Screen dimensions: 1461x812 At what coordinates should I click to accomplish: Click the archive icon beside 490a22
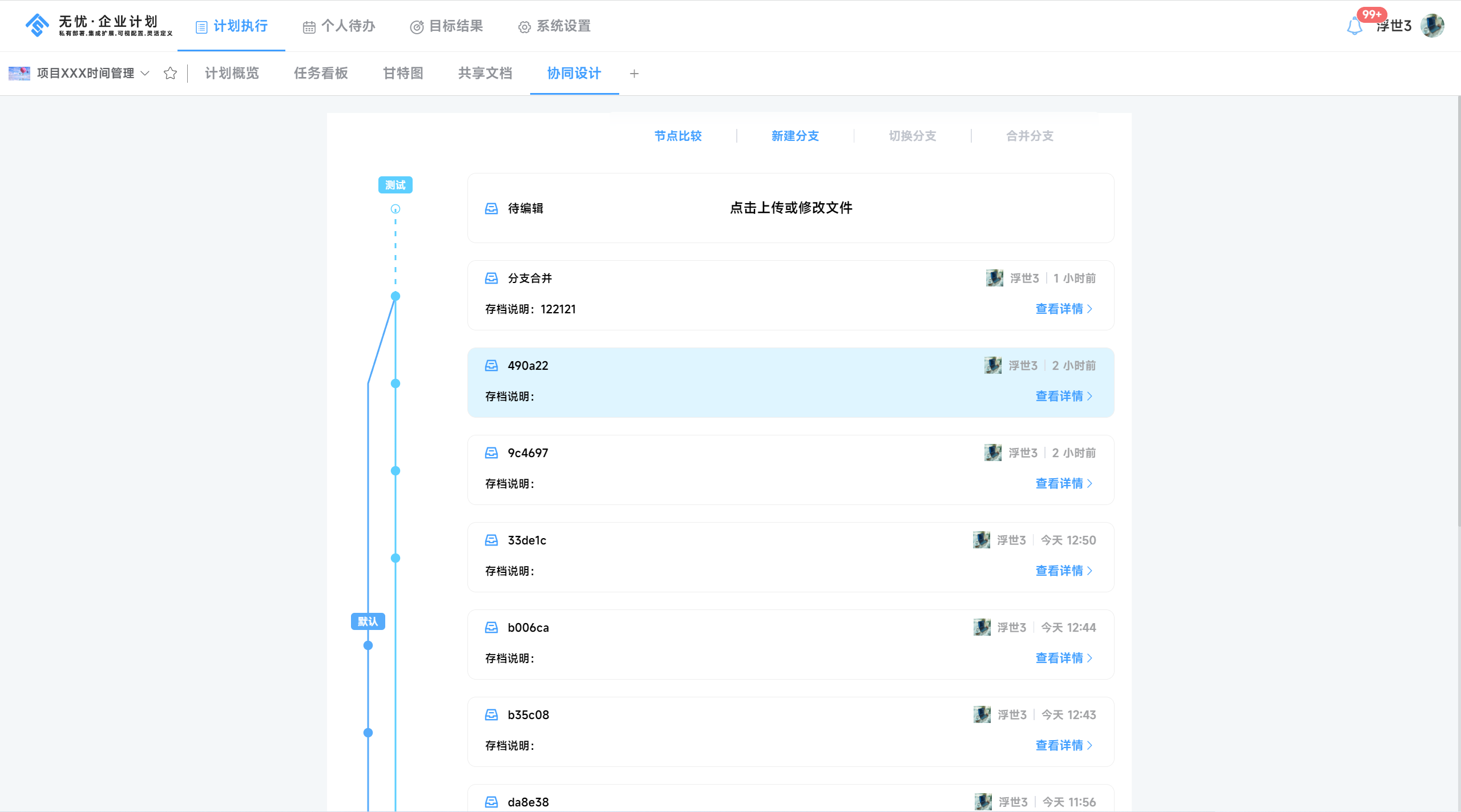pos(491,366)
